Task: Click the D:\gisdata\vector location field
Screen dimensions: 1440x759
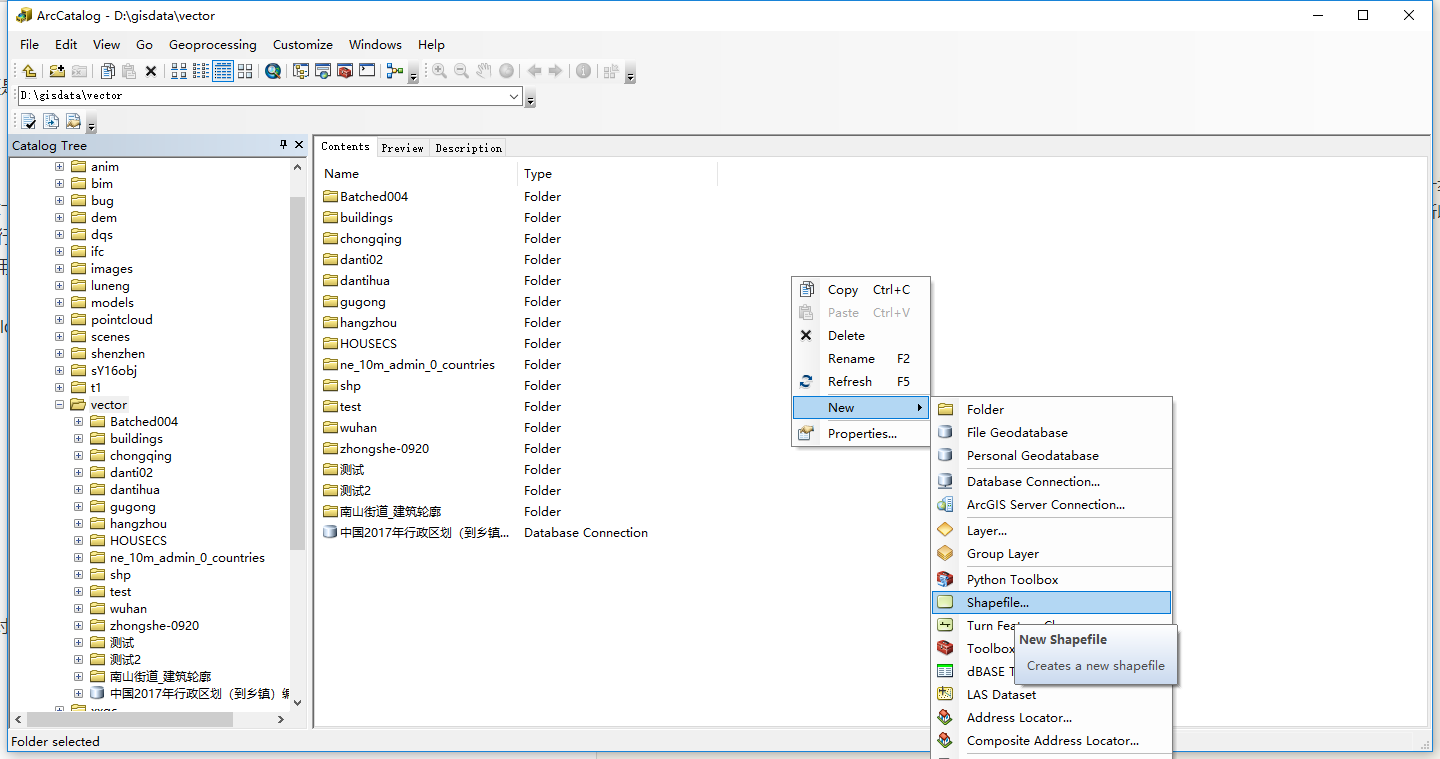Action: coord(270,96)
